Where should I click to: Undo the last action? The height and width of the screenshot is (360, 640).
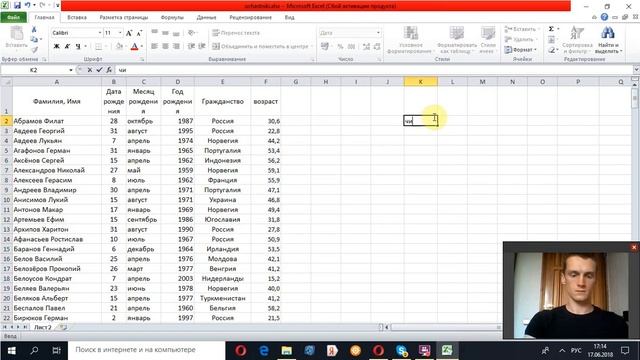point(28,6)
